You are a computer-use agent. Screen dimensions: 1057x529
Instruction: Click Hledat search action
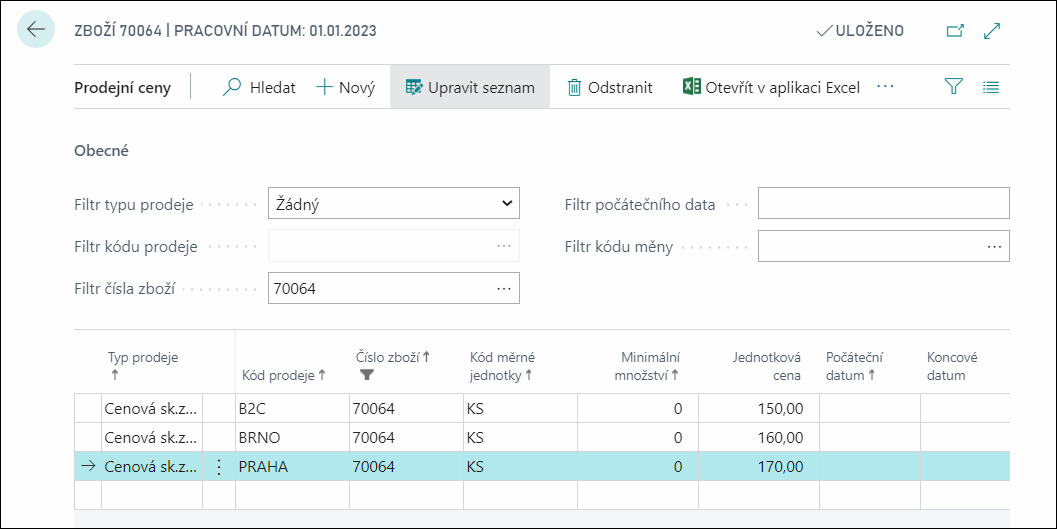260,88
